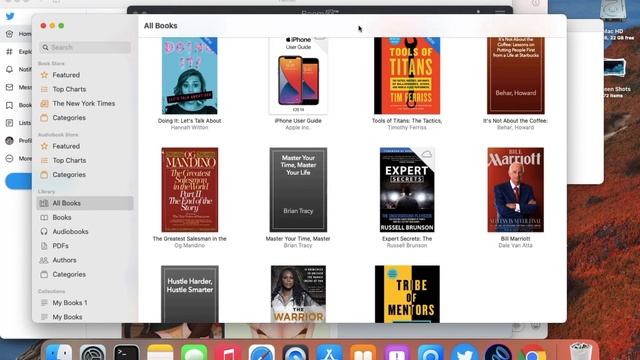Open Profile in the Twitter window

[18, 141]
